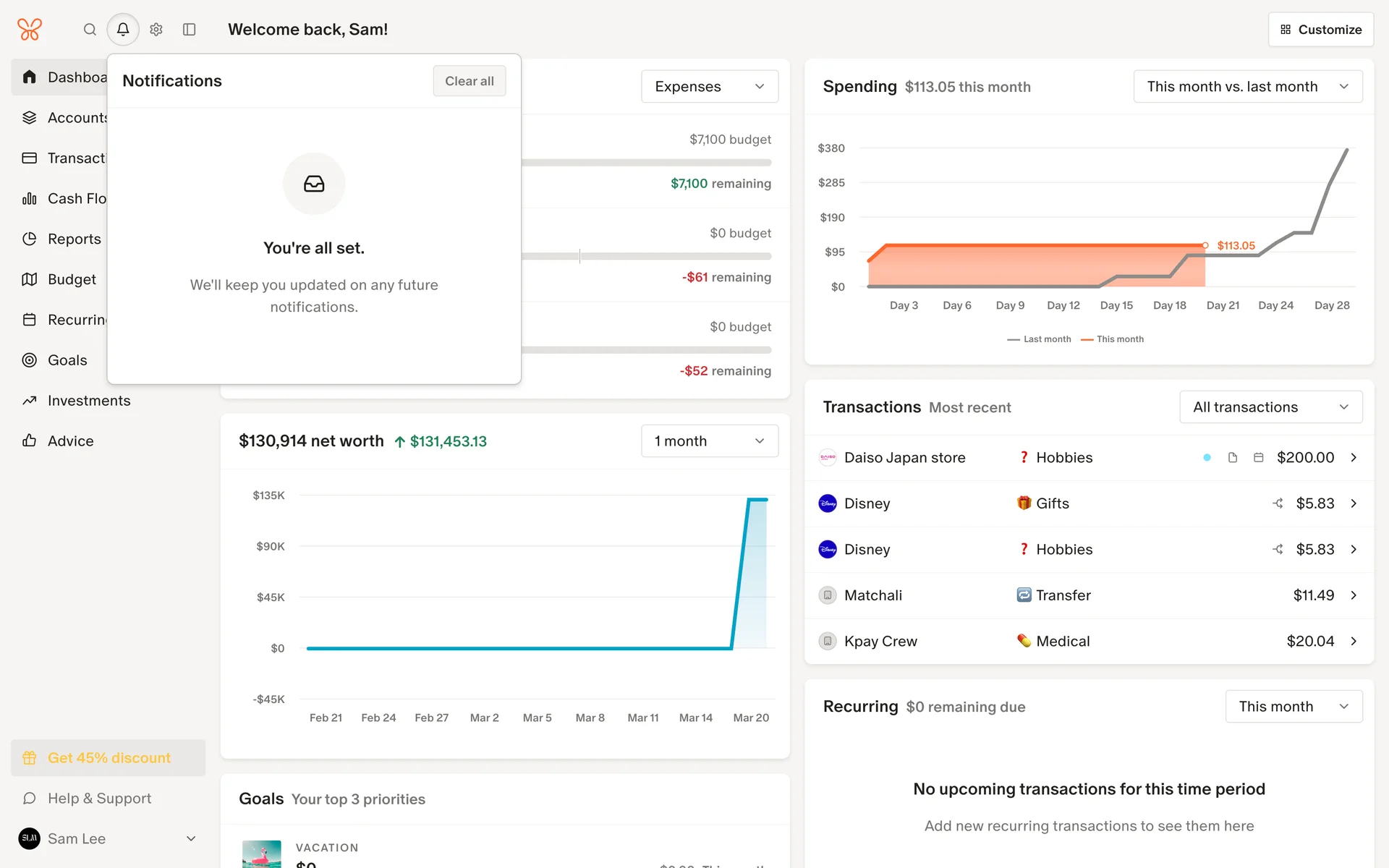Expand All transactions filter dropdown
Screen dimensions: 1389x868
[x=1270, y=407]
